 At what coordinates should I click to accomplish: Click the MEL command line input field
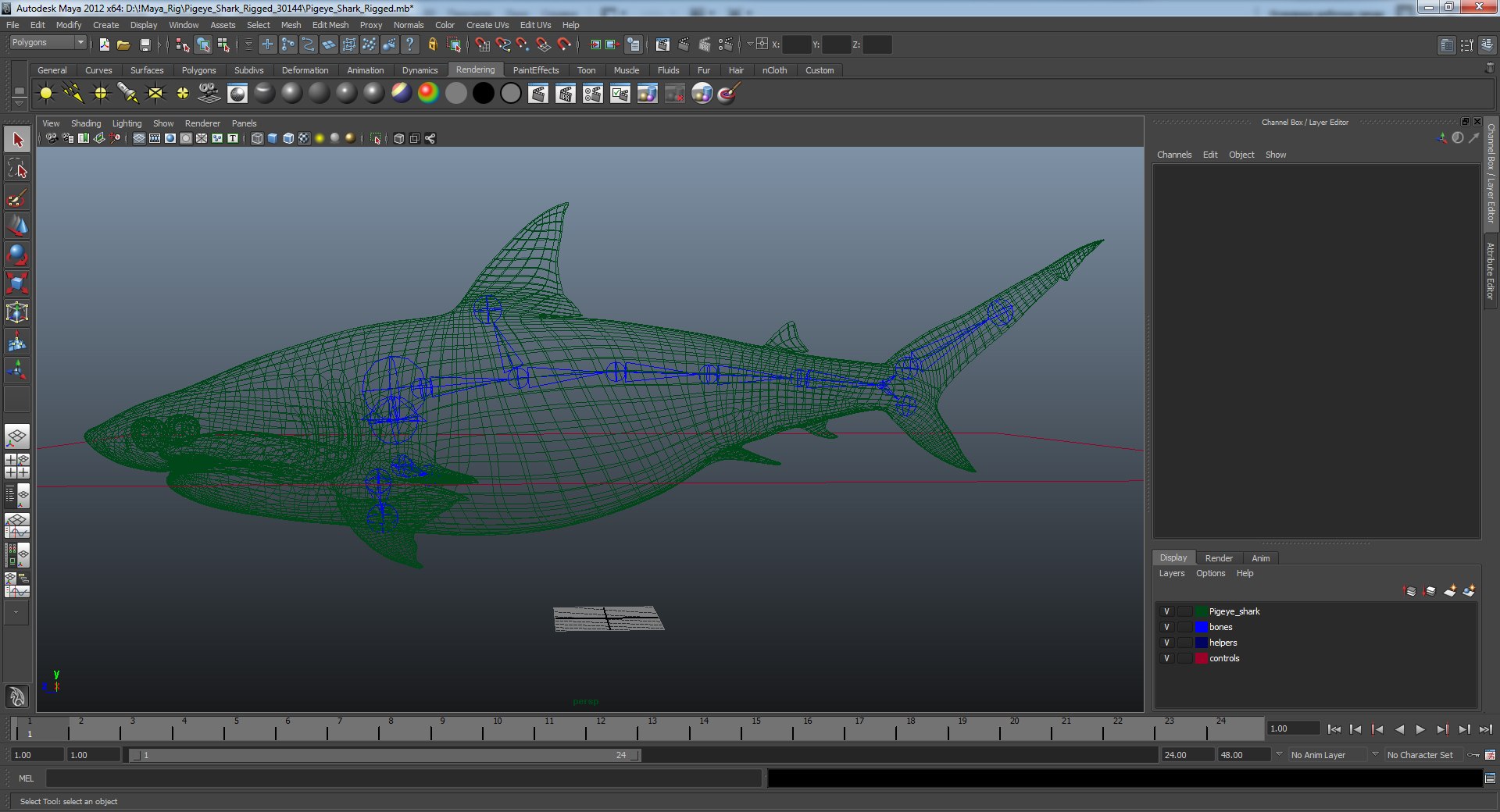[403, 778]
